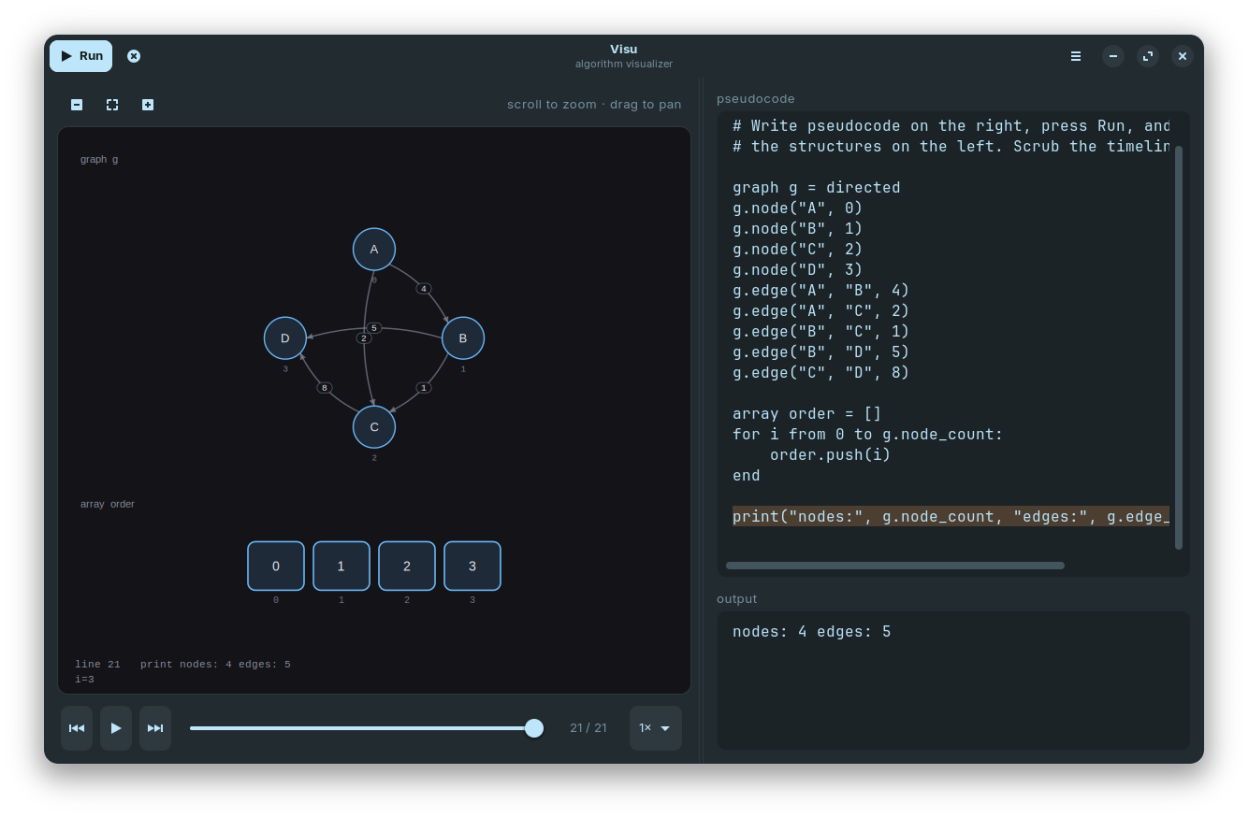Select graph node C
1248x817 pixels.
[x=374, y=427]
